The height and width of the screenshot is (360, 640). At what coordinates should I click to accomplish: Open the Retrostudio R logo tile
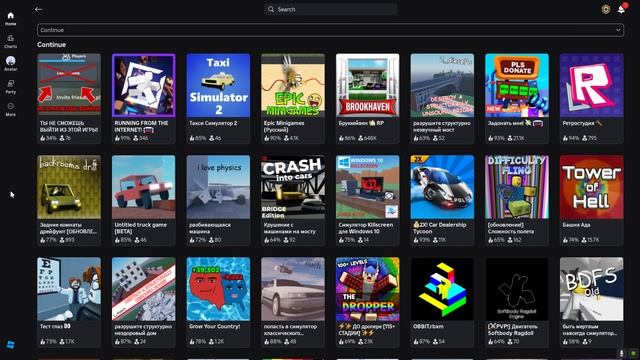pos(592,98)
